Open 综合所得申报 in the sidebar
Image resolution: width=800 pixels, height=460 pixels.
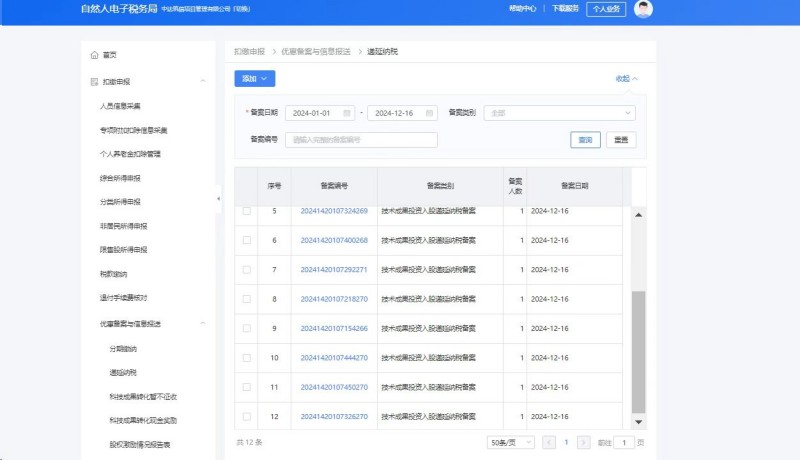[121, 178]
